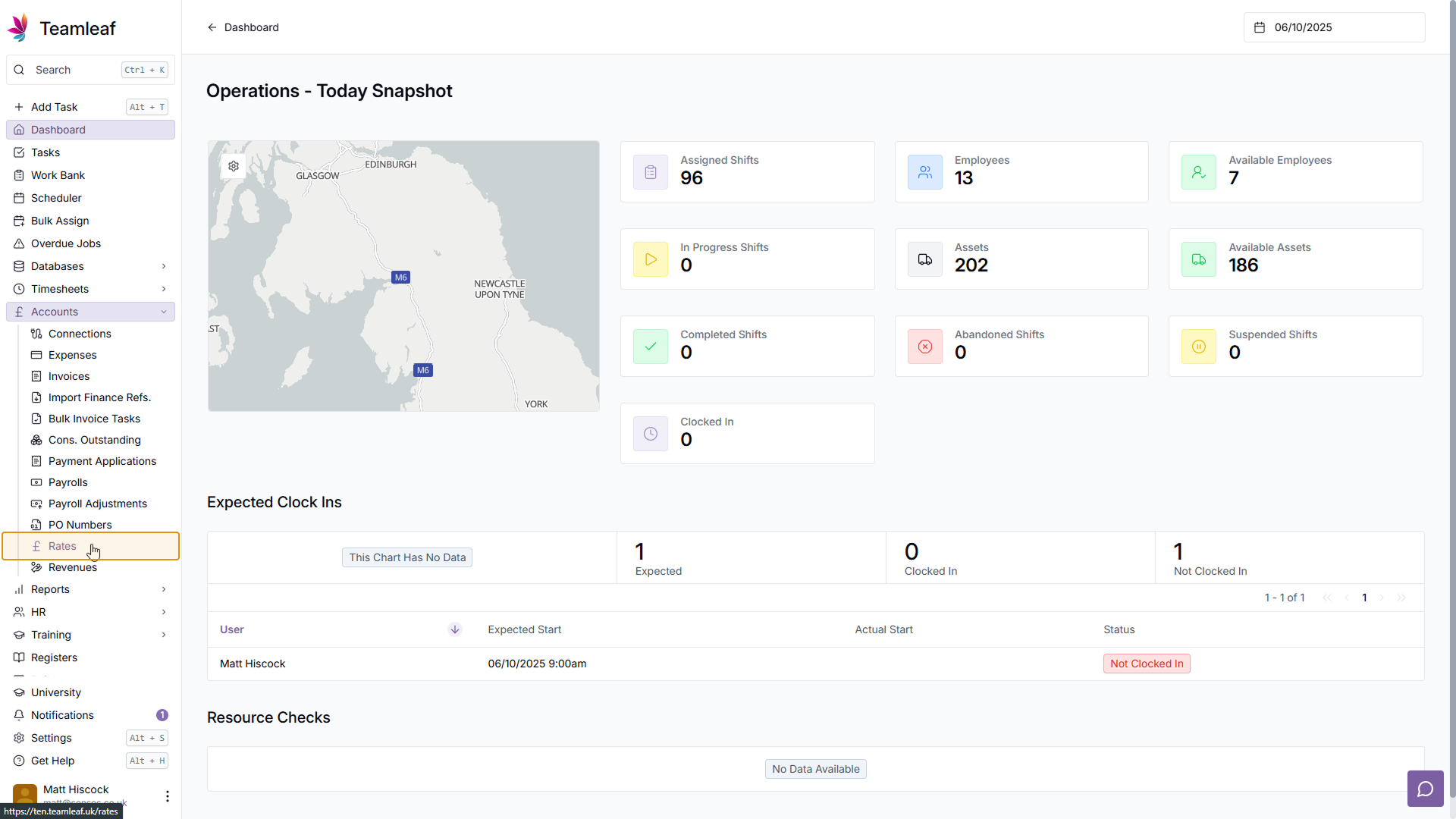Open Rates in Accounts submenu
1456x819 pixels.
pyautogui.click(x=62, y=546)
